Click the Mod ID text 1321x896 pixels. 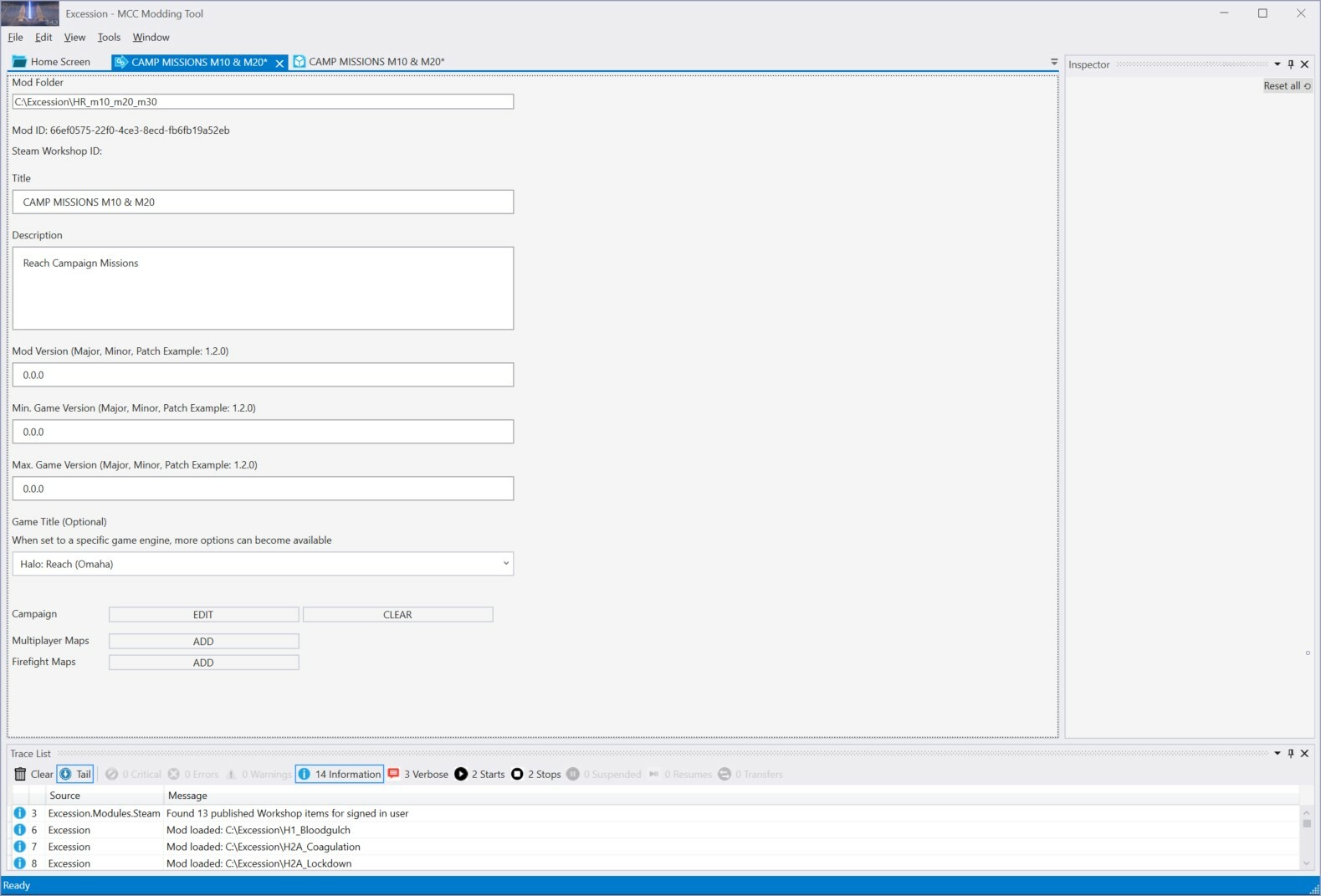[120, 131]
